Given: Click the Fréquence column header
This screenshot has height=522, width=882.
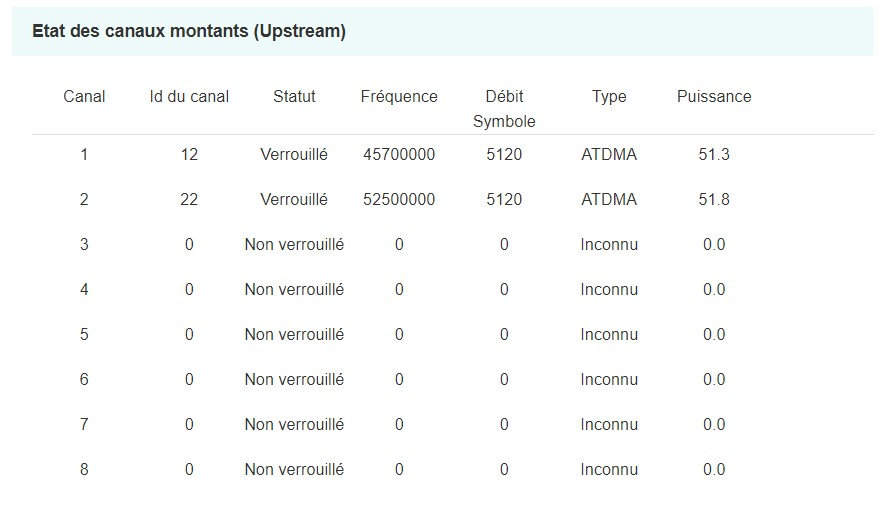Looking at the screenshot, I should [x=399, y=97].
